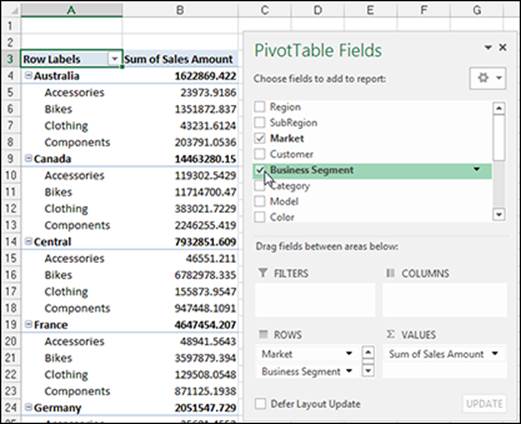This screenshot has height=424, width=521.
Task: Enable the Defer Layout Update checkbox
Action: 260,404
